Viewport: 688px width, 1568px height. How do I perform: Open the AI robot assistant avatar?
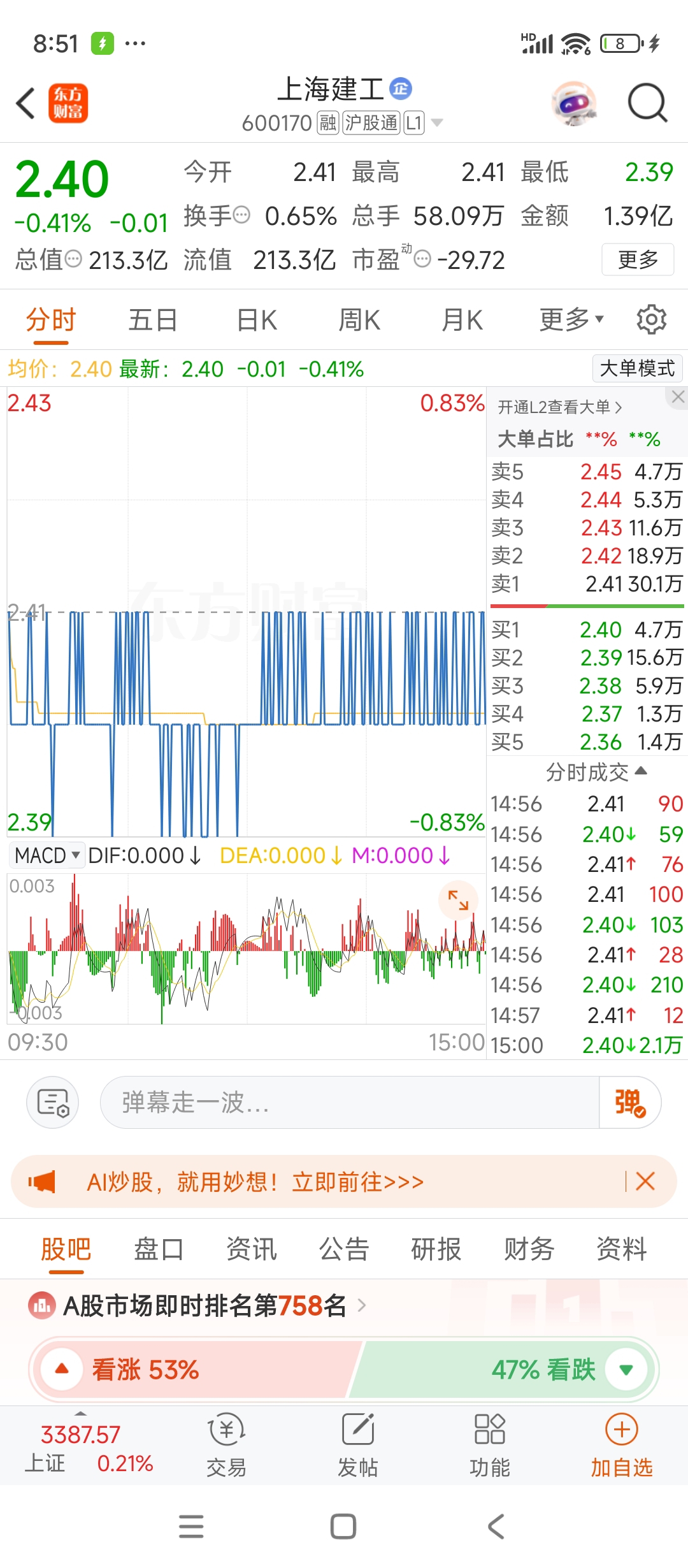[x=575, y=103]
